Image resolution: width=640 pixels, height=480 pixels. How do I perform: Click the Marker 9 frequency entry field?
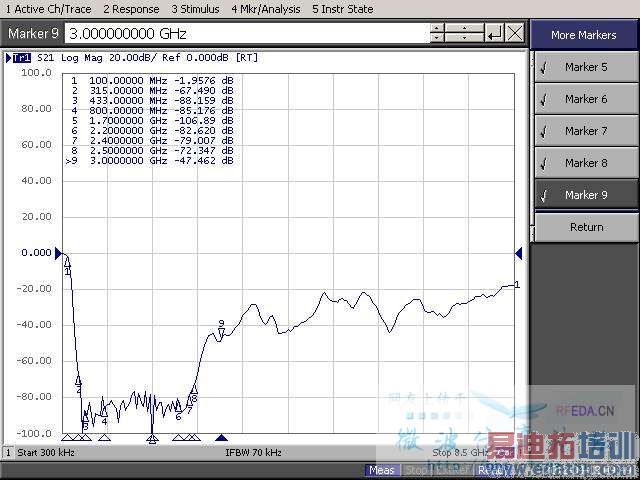pos(247,33)
